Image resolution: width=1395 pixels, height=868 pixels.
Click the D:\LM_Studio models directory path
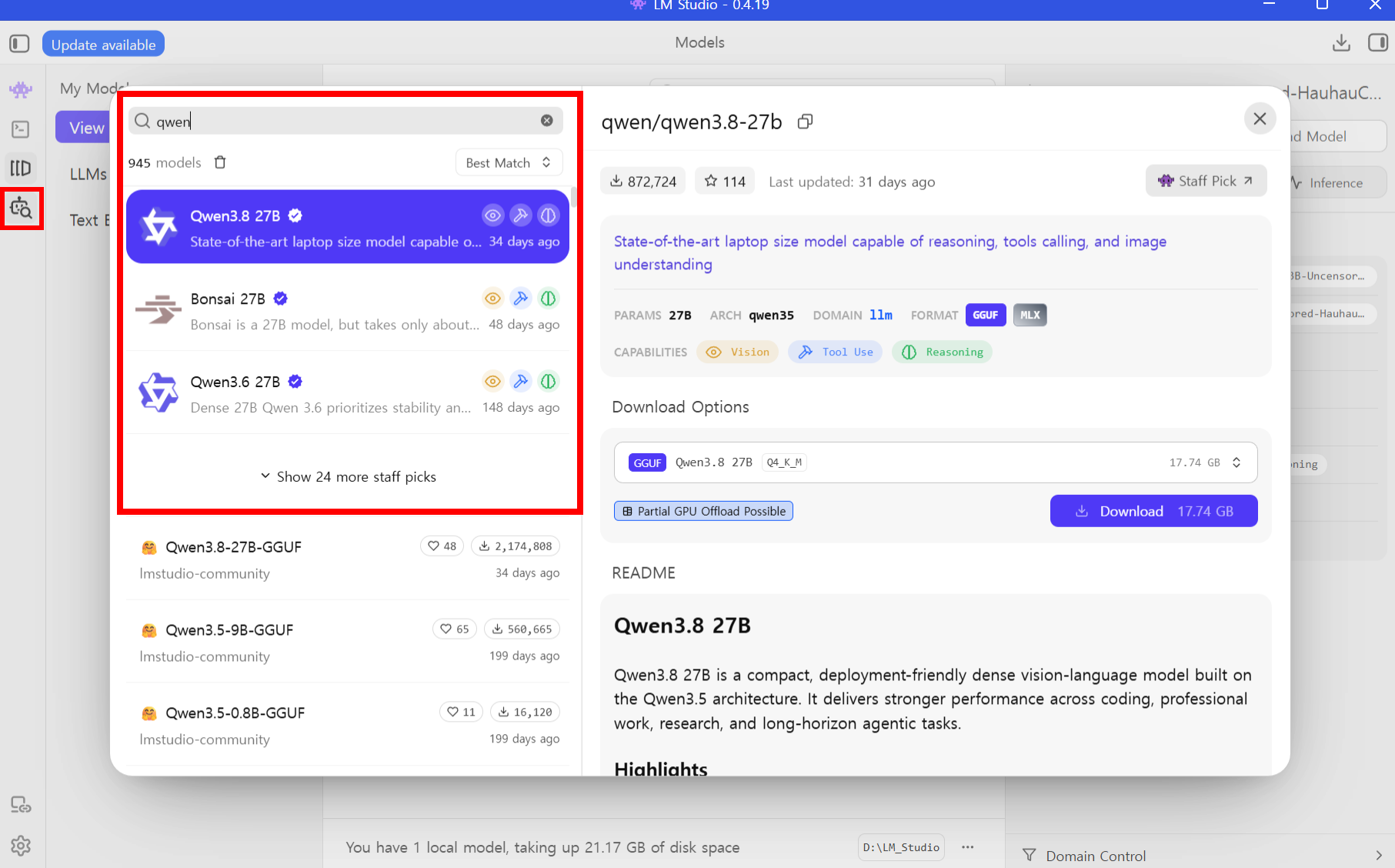coord(901,847)
